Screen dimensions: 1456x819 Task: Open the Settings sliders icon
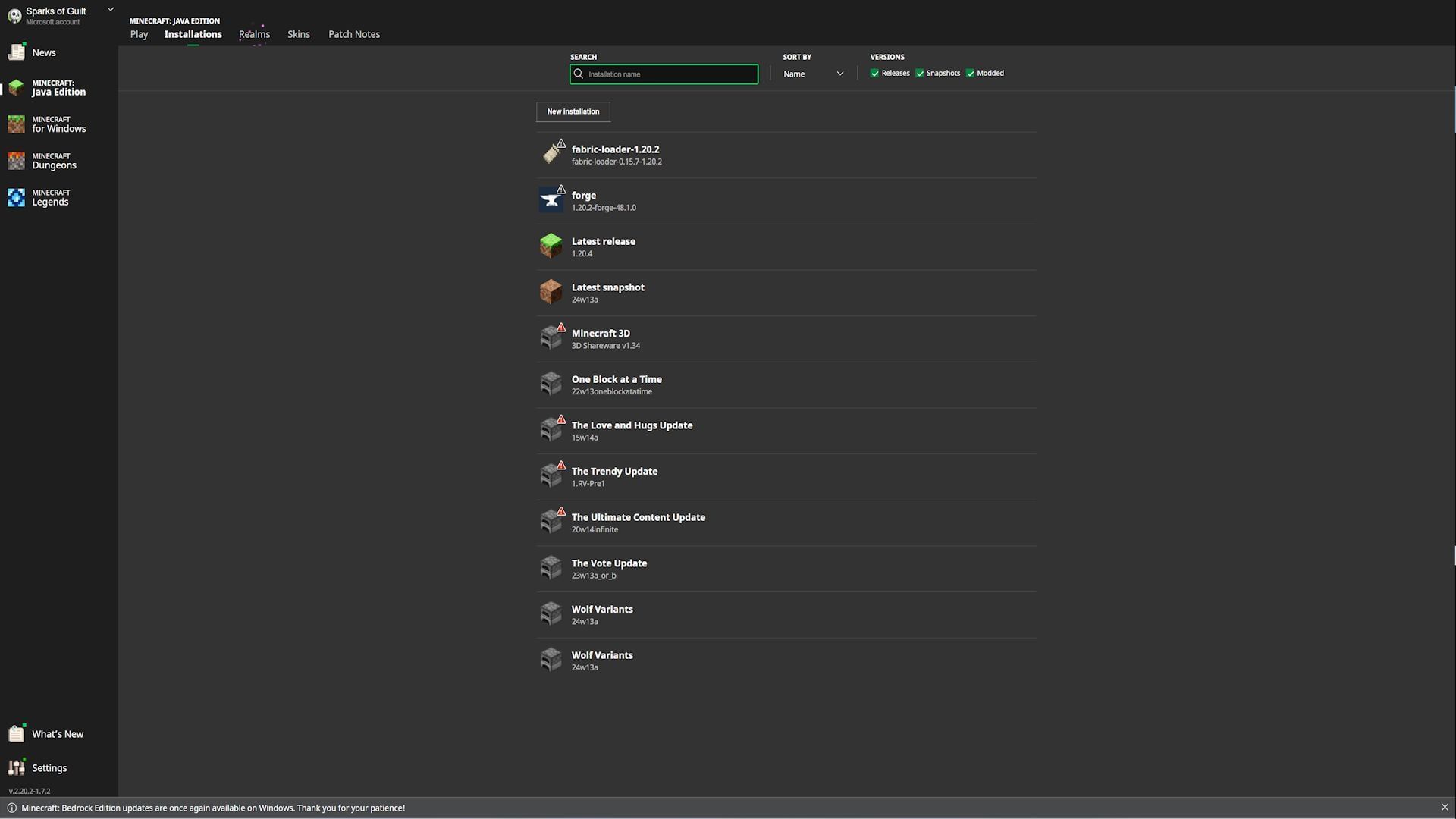pos(17,767)
